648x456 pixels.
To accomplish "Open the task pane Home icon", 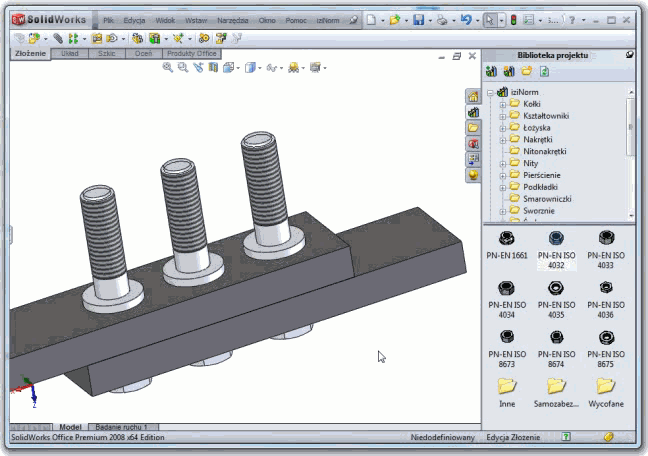I will (x=473, y=96).
